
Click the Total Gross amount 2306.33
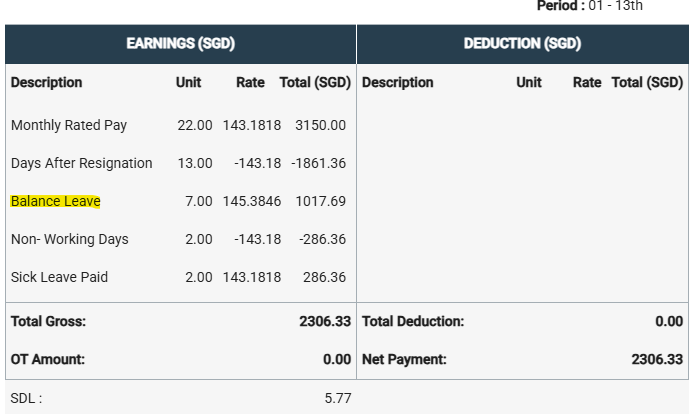pyautogui.click(x=324, y=321)
